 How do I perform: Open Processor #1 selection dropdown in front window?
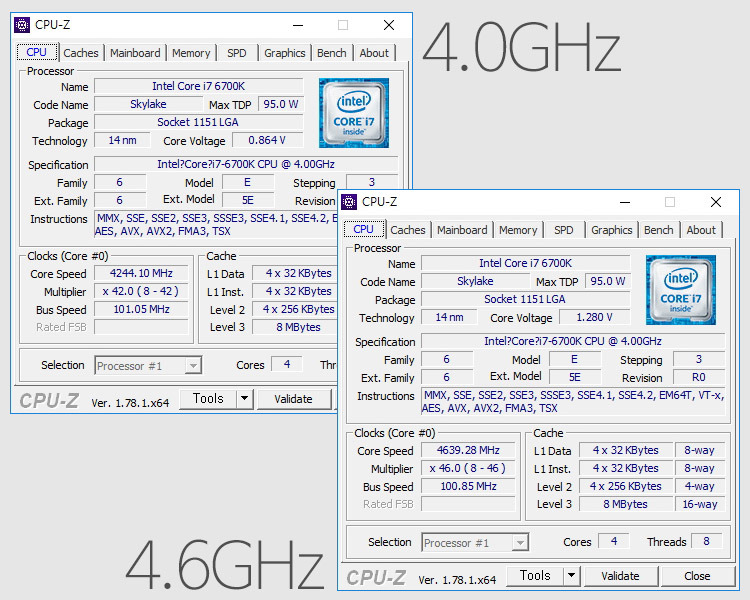(475, 543)
